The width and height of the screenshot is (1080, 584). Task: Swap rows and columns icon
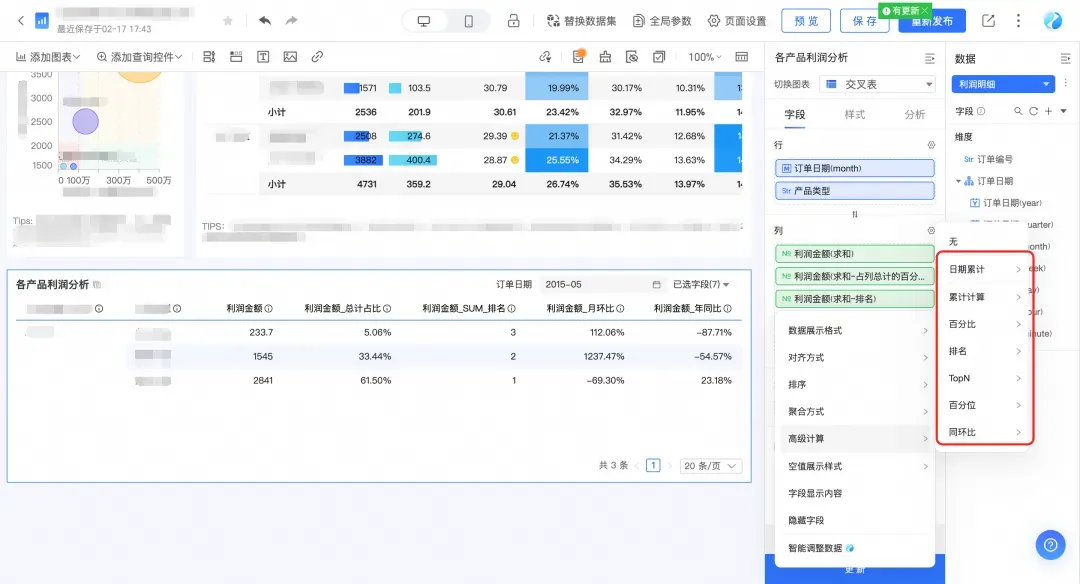pyautogui.click(x=855, y=214)
